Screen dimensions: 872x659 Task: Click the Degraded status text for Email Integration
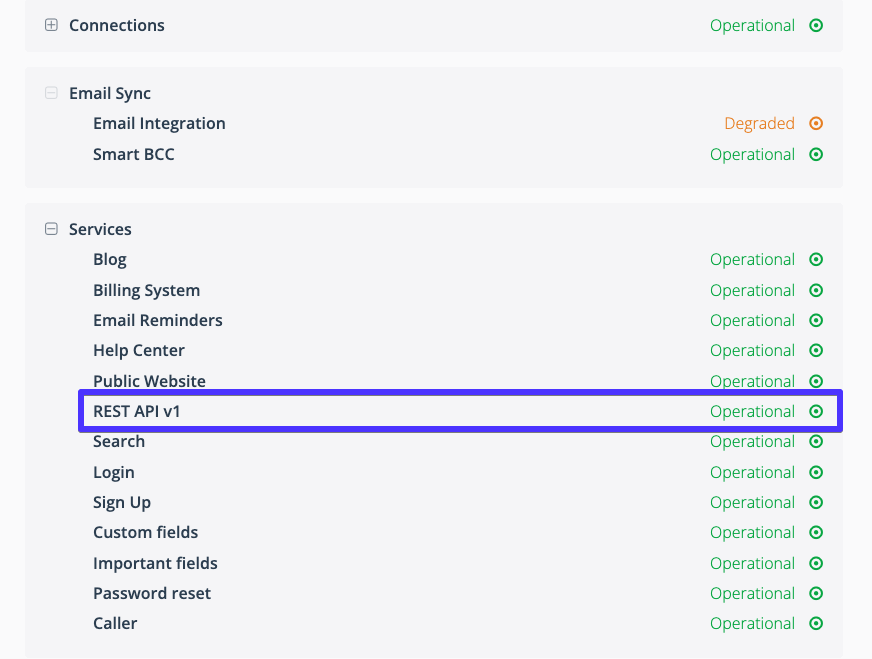(x=760, y=123)
